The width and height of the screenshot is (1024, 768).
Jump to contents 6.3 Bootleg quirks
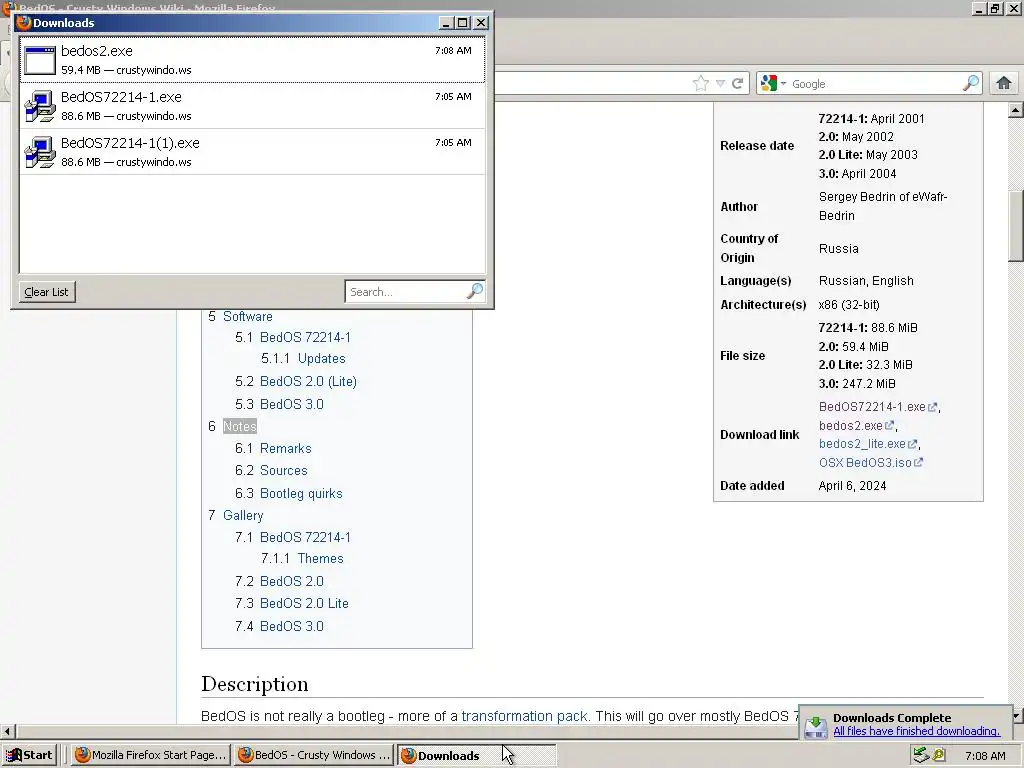tap(301, 494)
